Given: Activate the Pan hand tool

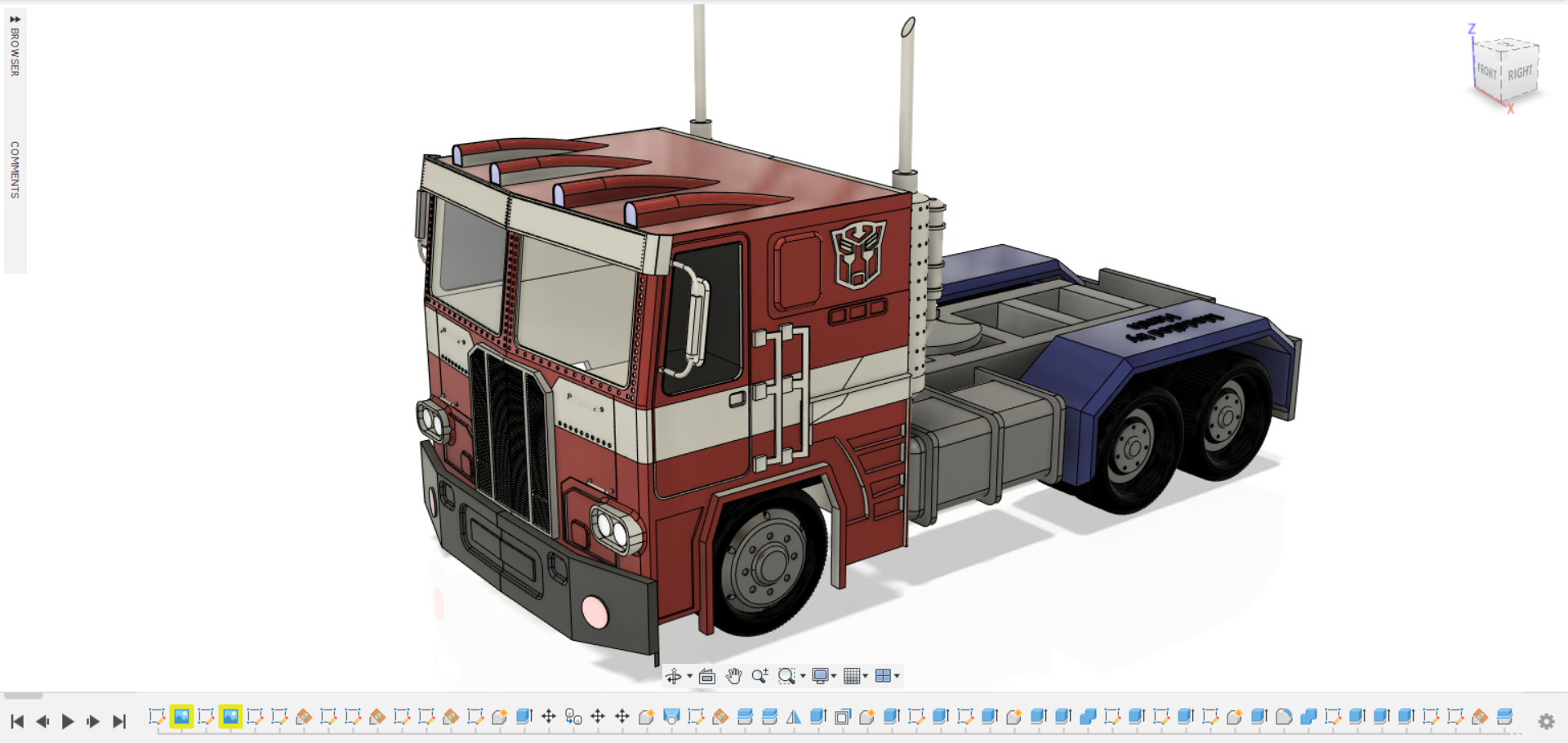Looking at the screenshot, I should pos(733,676).
